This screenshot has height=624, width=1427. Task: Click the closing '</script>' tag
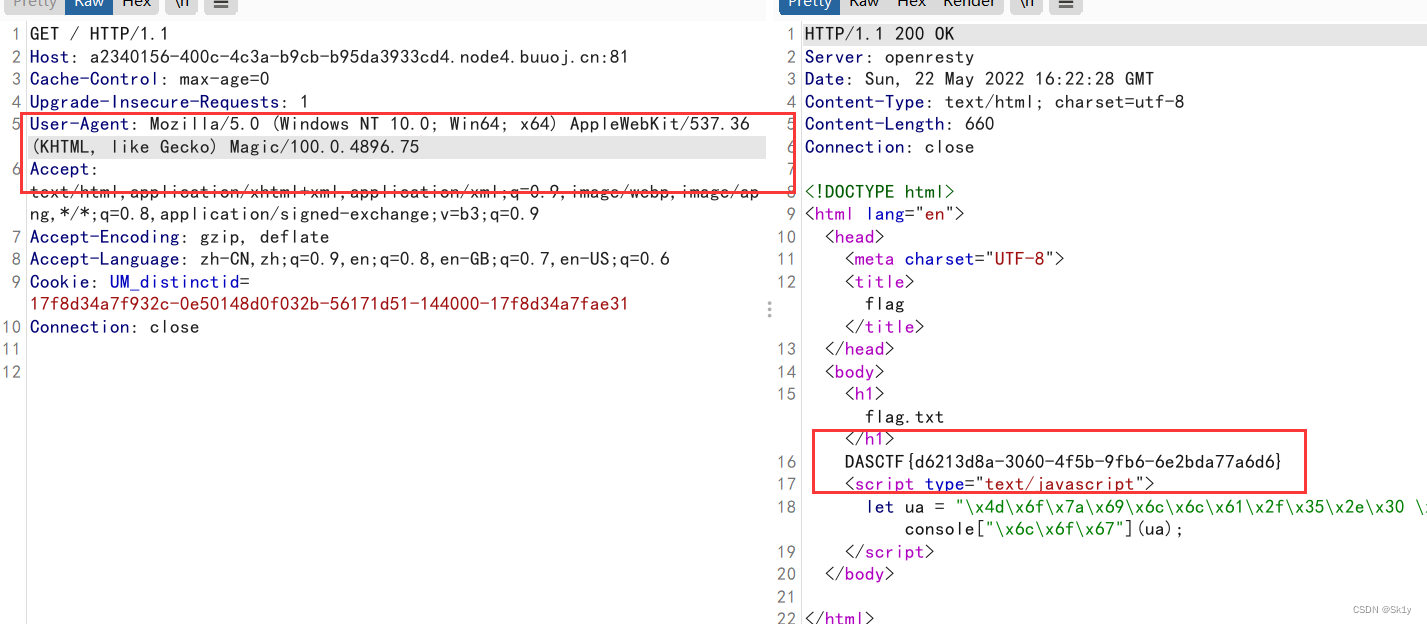pos(889,552)
